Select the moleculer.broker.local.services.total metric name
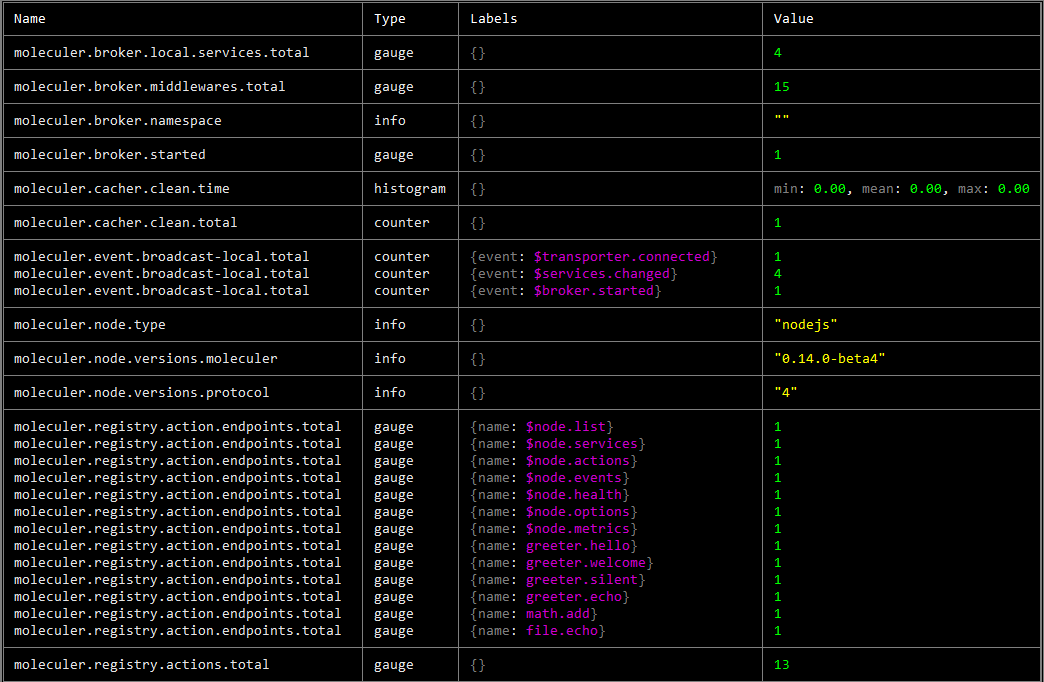 [161, 53]
